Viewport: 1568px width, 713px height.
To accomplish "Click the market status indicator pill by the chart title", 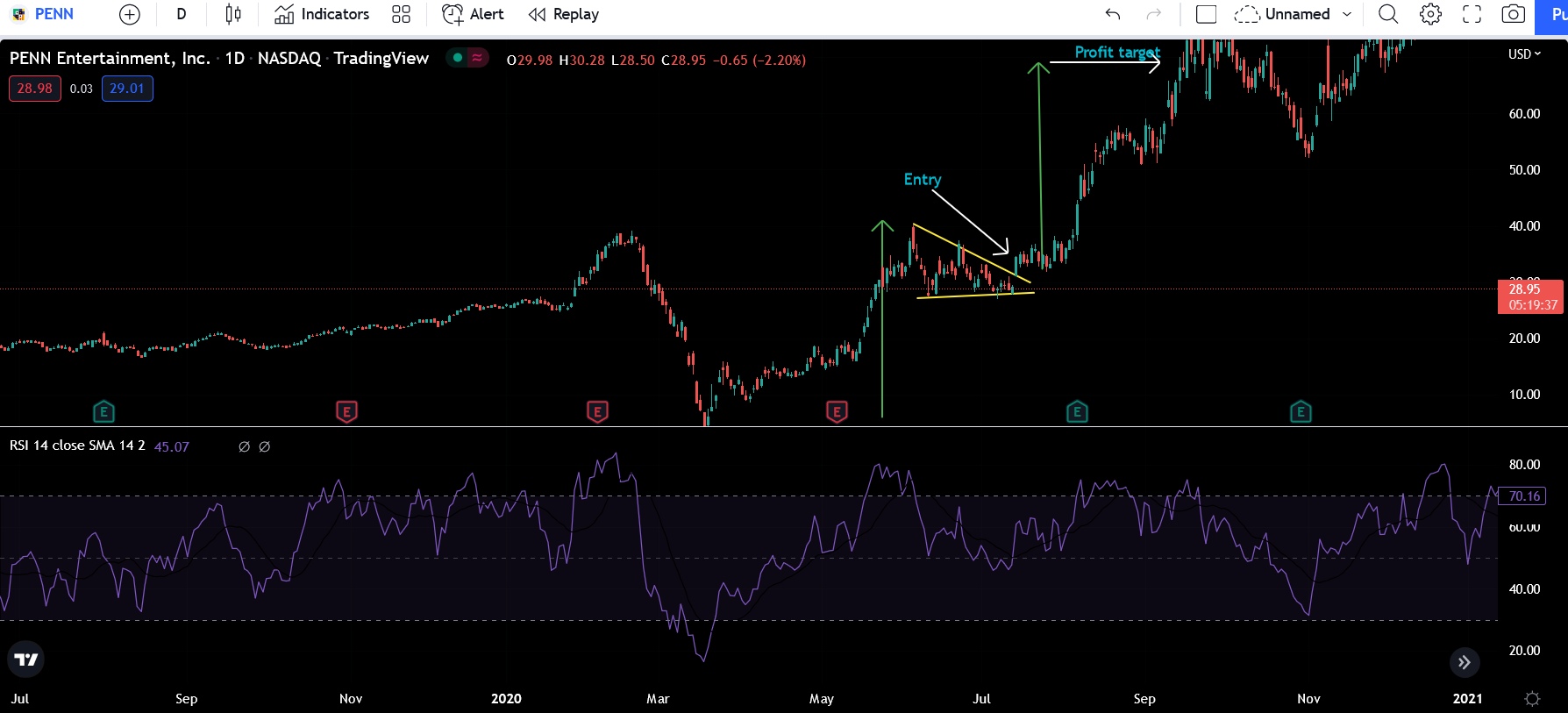I will [467, 58].
